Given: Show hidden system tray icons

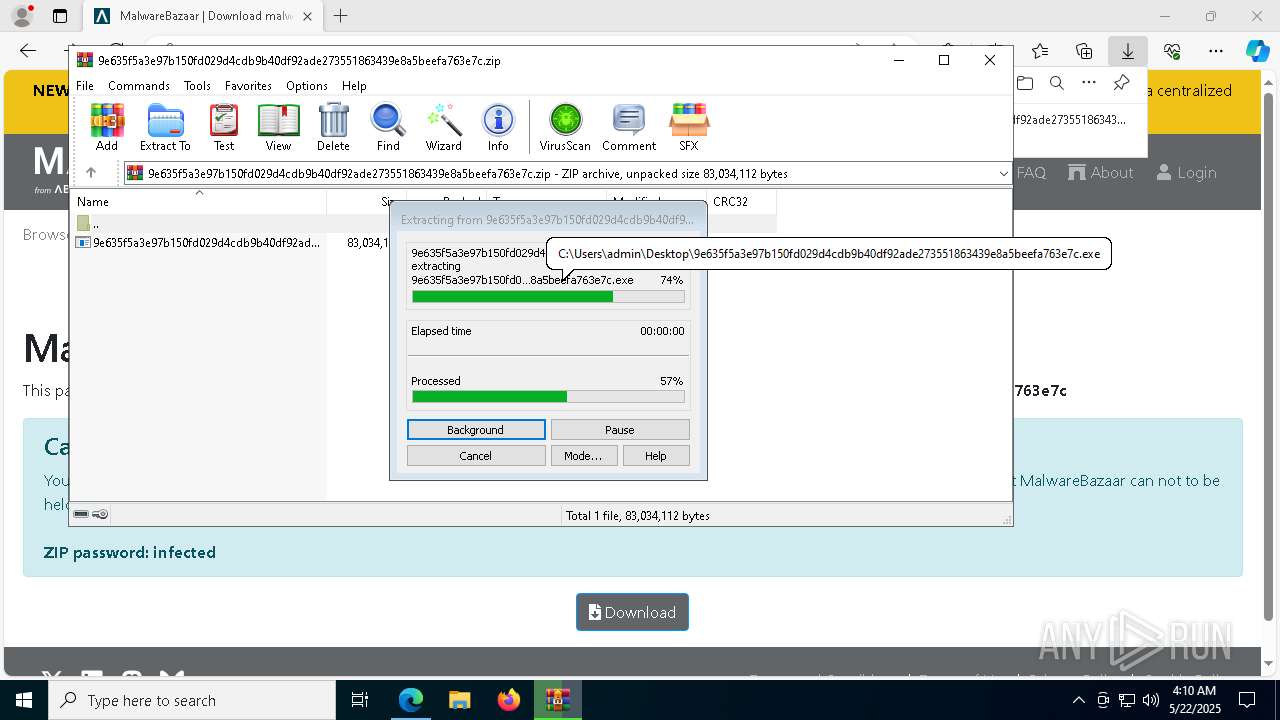Looking at the screenshot, I should (1078, 700).
